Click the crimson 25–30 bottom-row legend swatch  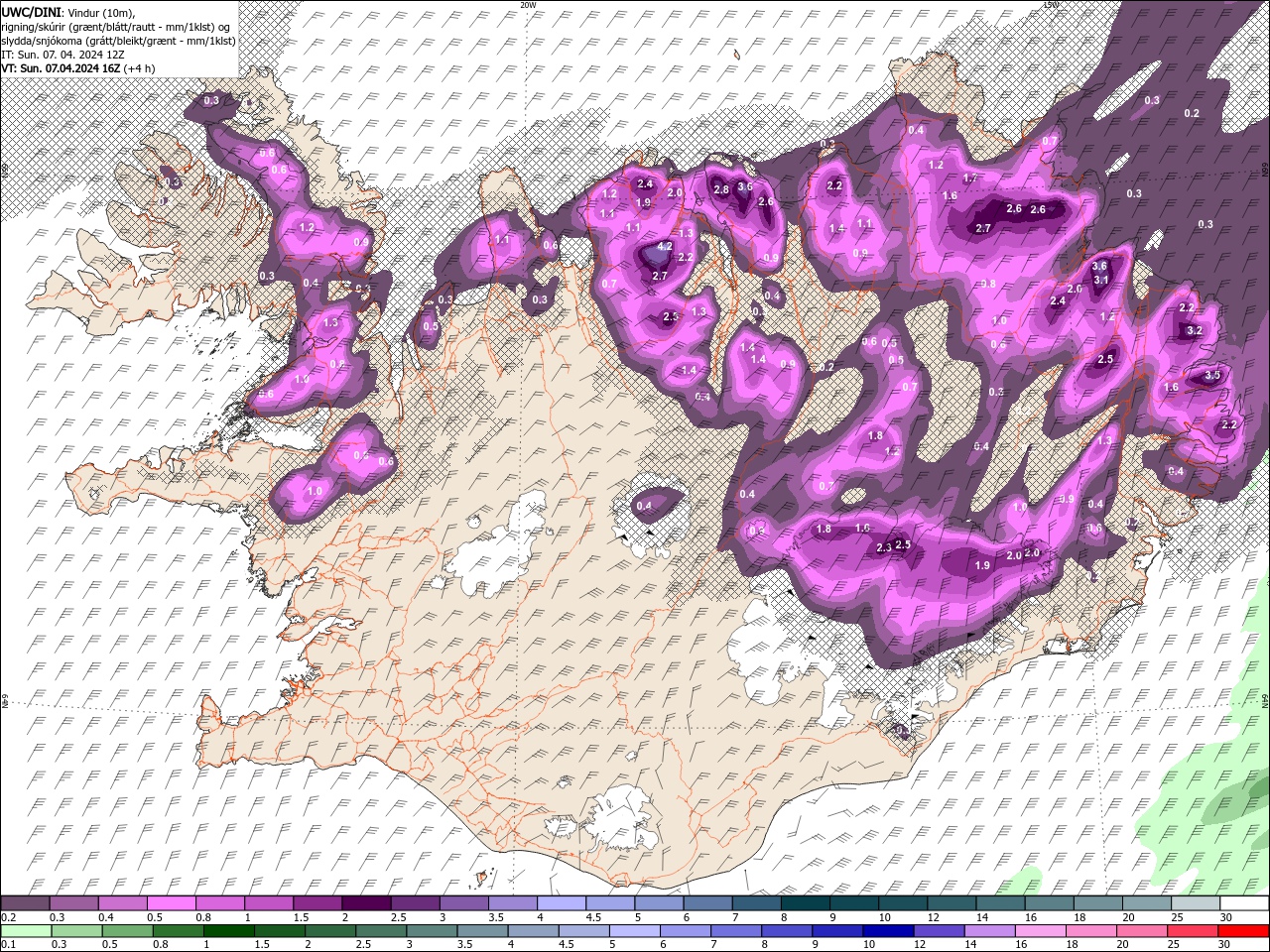click(1192, 931)
